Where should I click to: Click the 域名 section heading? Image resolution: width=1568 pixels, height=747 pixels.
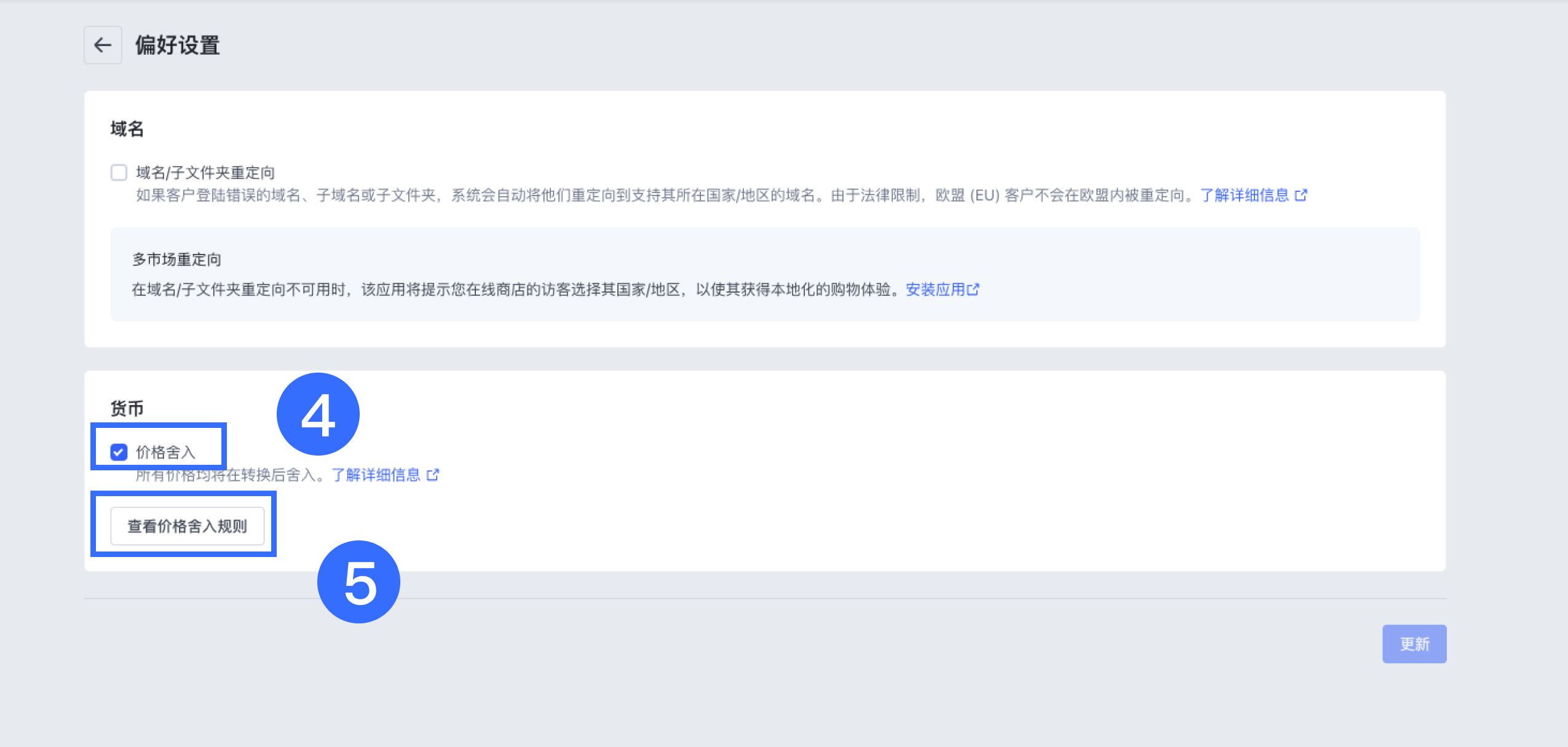pyautogui.click(x=127, y=128)
